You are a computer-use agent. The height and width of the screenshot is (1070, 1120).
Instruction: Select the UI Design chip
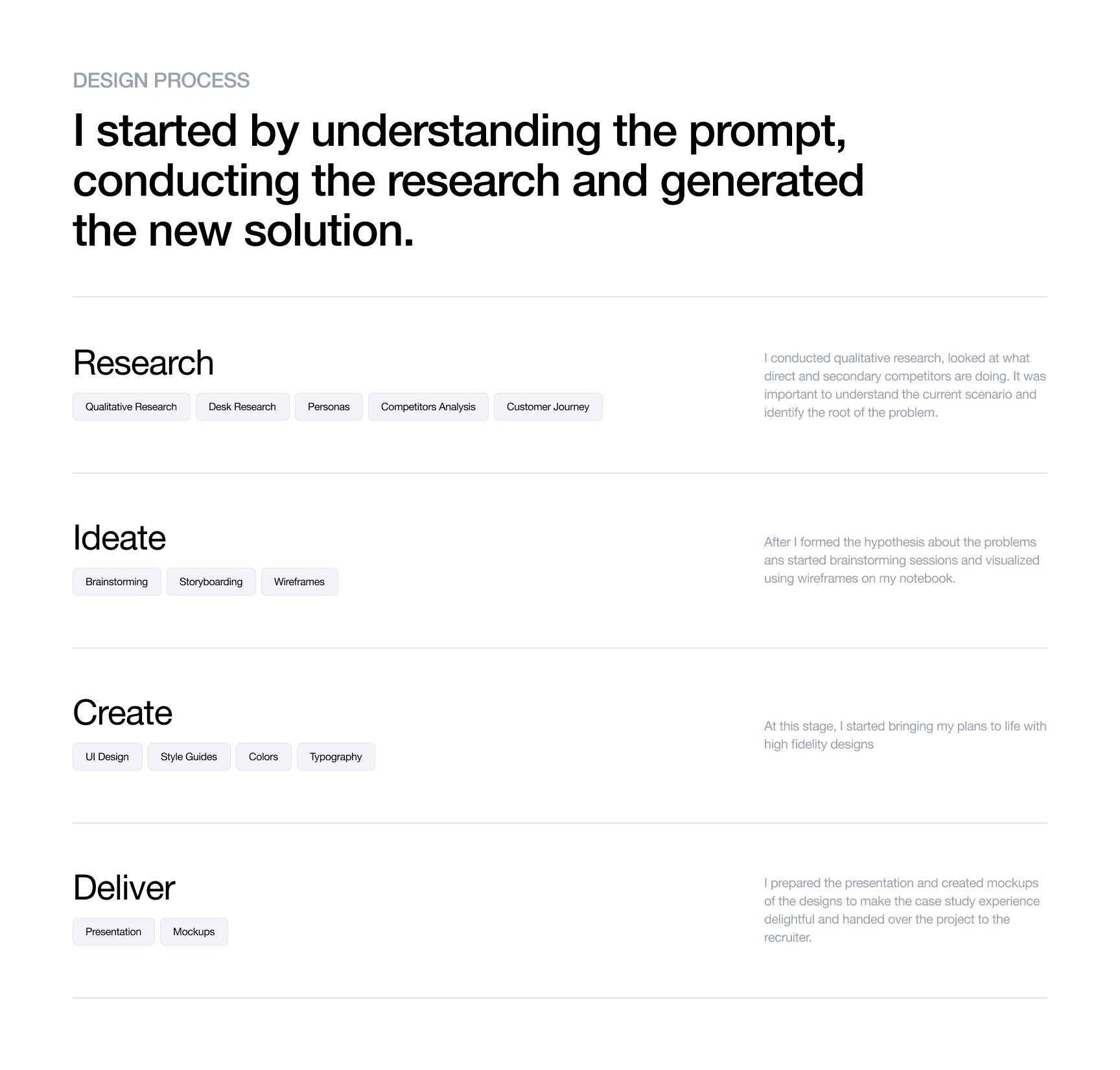[107, 756]
